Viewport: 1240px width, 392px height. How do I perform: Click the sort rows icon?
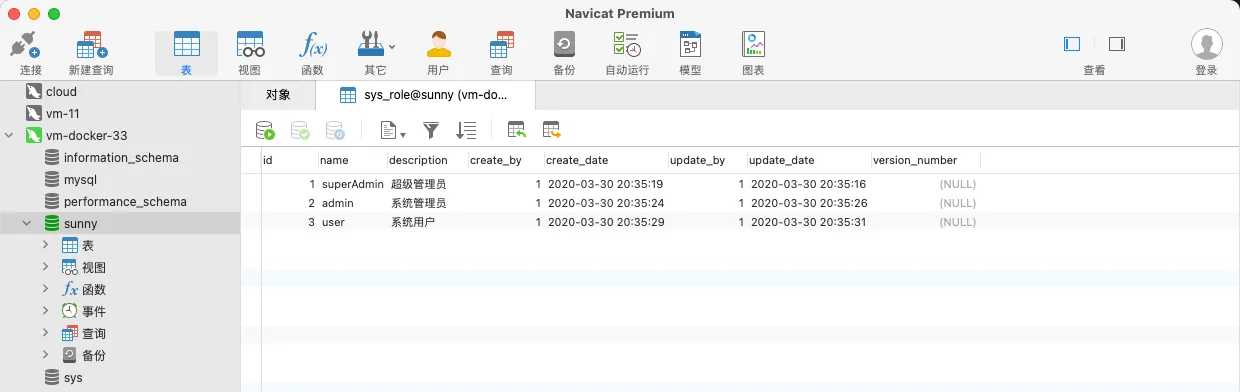pyautogui.click(x=466, y=130)
